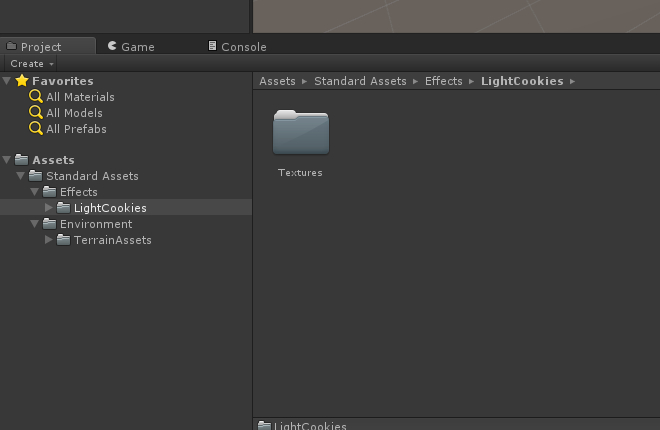
Task: Click the LightCookies folder icon in tree
Action: tap(63, 207)
